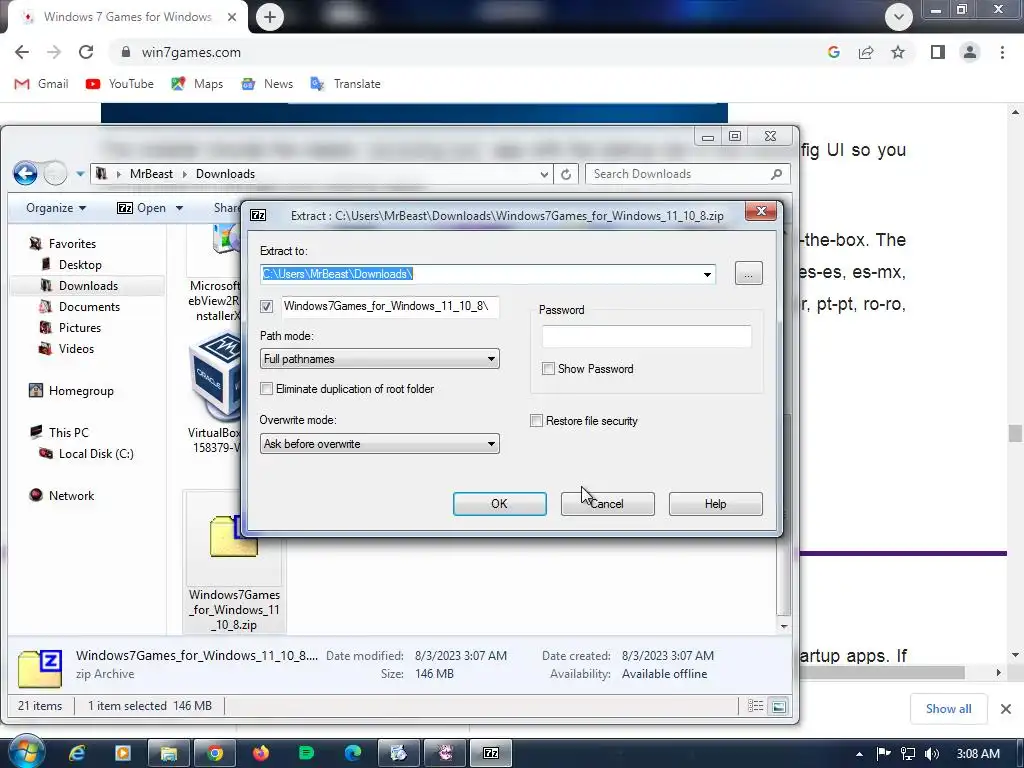This screenshot has height=768, width=1024.
Task: Click MrBeast in the Explorer breadcrumb
Action: [x=151, y=174]
